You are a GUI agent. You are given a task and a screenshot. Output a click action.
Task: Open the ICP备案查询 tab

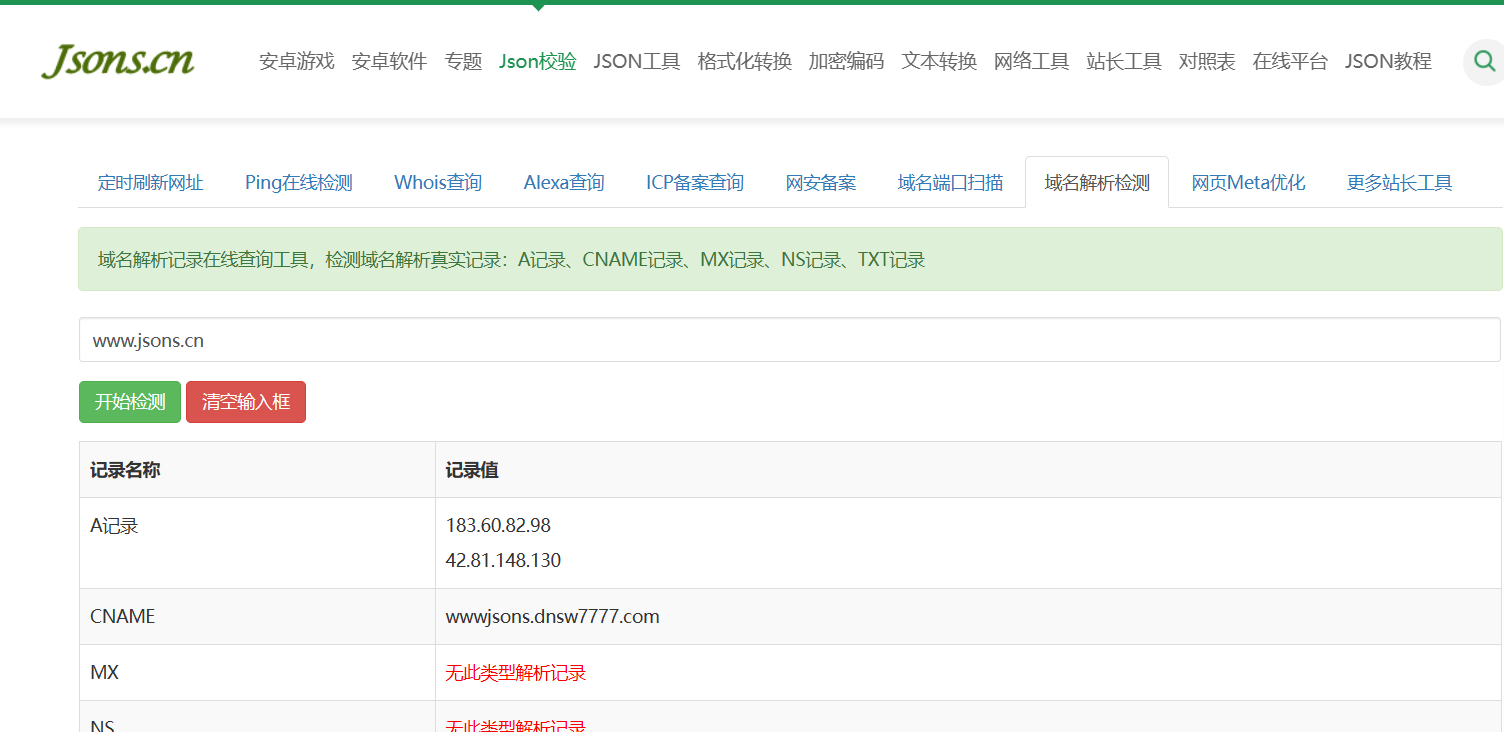tap(694, 183)
